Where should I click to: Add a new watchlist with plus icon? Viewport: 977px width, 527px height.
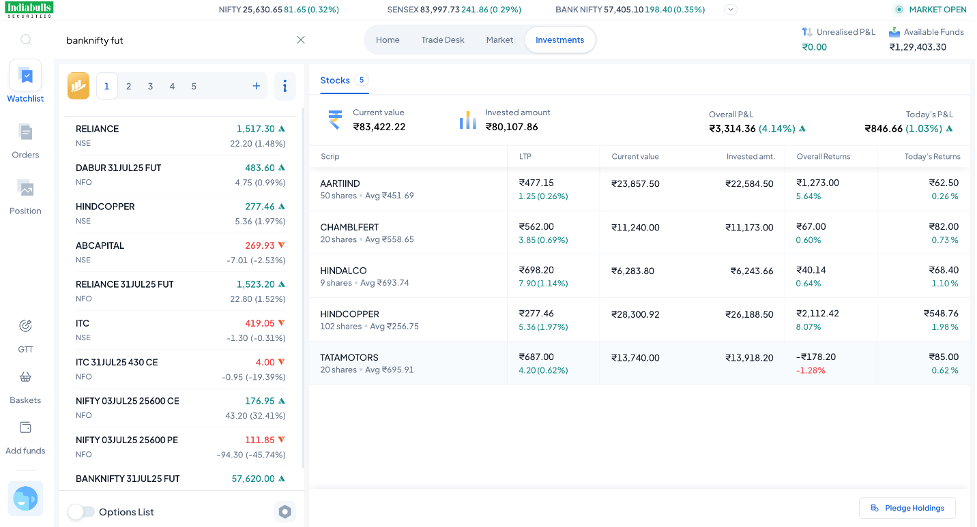coord(256,86)
